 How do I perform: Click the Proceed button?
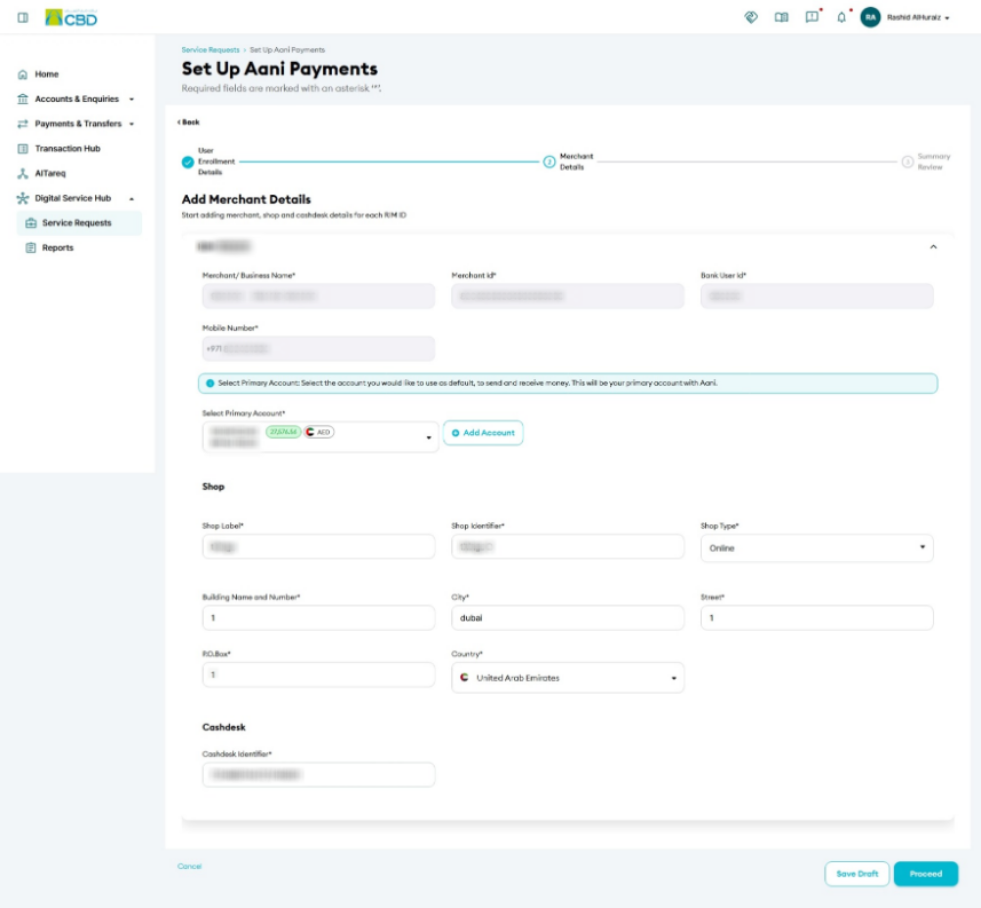(925, 874)
